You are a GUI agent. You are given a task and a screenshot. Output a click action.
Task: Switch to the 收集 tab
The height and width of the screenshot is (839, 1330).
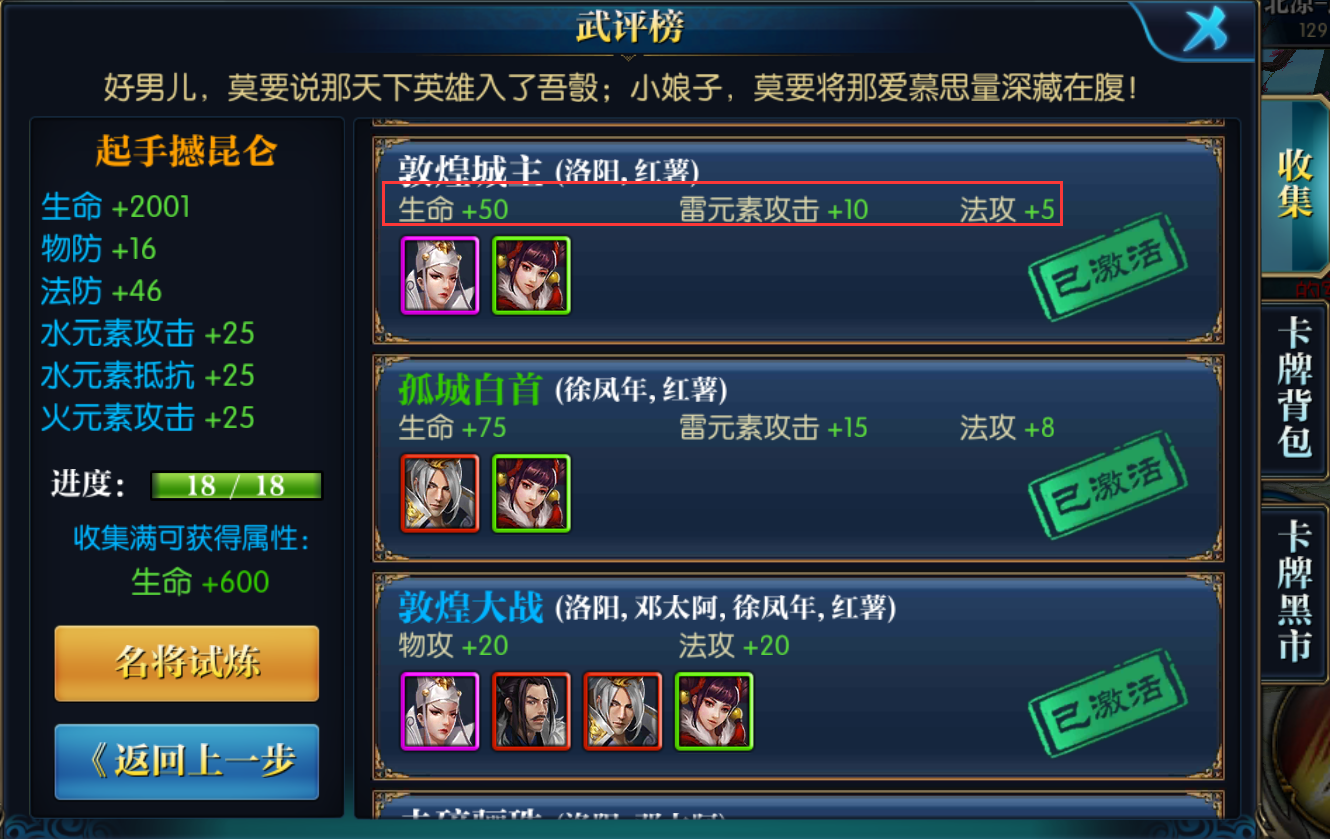(x=1294, y=186)
